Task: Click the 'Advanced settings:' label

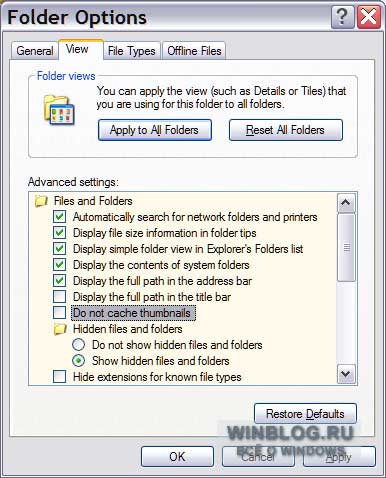Action: [73, 182]
